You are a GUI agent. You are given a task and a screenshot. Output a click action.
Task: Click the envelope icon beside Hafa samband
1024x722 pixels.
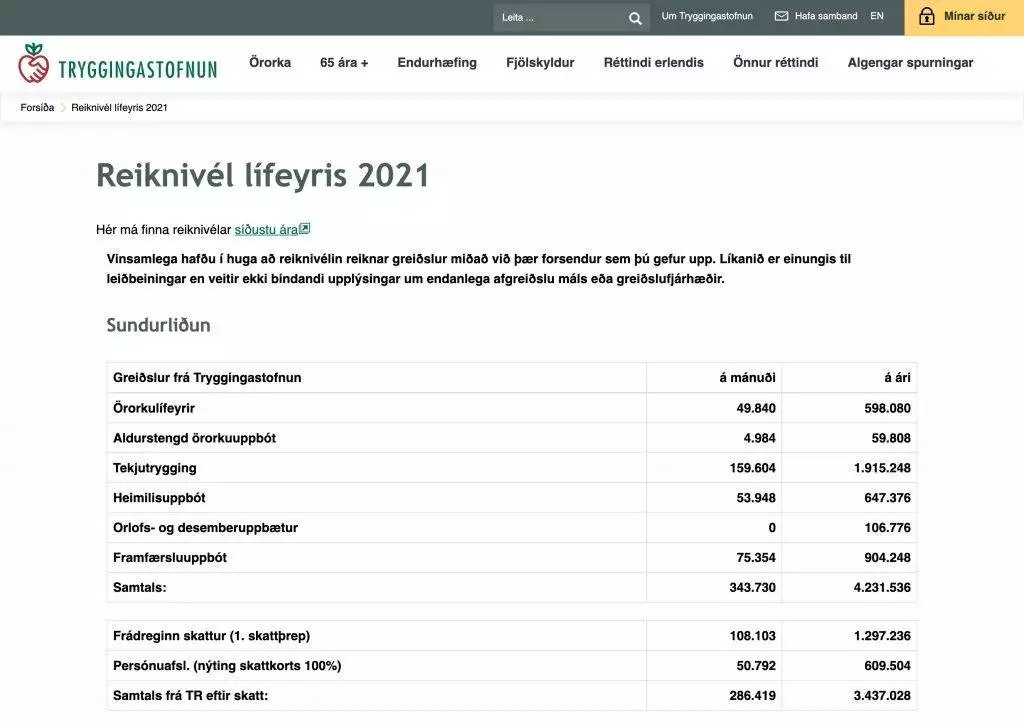click(x=781, y=16)
